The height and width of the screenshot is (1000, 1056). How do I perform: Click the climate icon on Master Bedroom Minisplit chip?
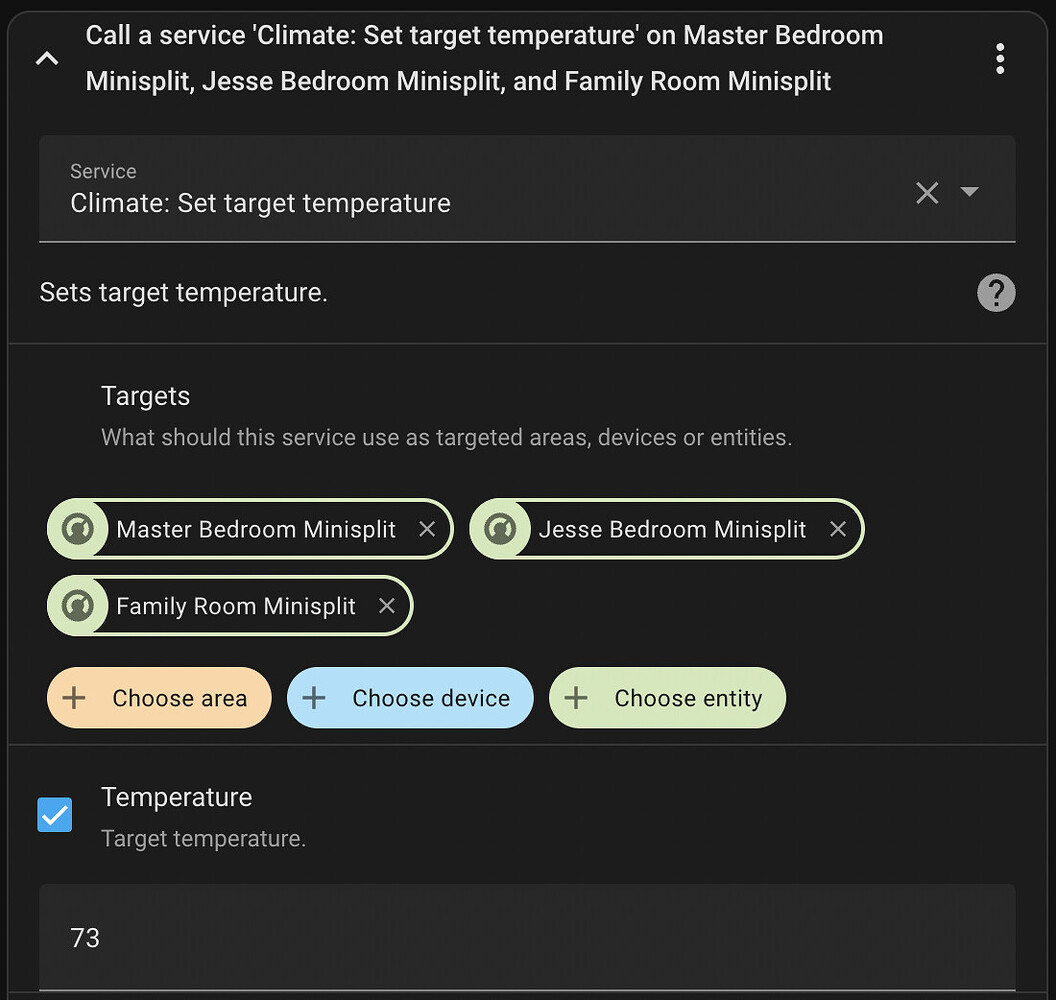(77, 529)
